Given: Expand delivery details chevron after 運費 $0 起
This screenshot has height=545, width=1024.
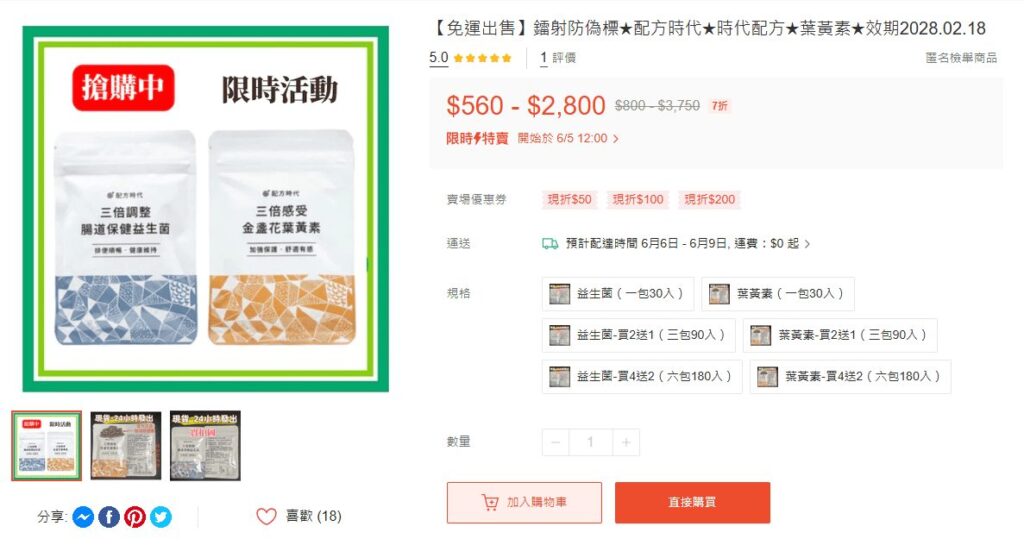Looking at the screenshot, I should point(808,244).
